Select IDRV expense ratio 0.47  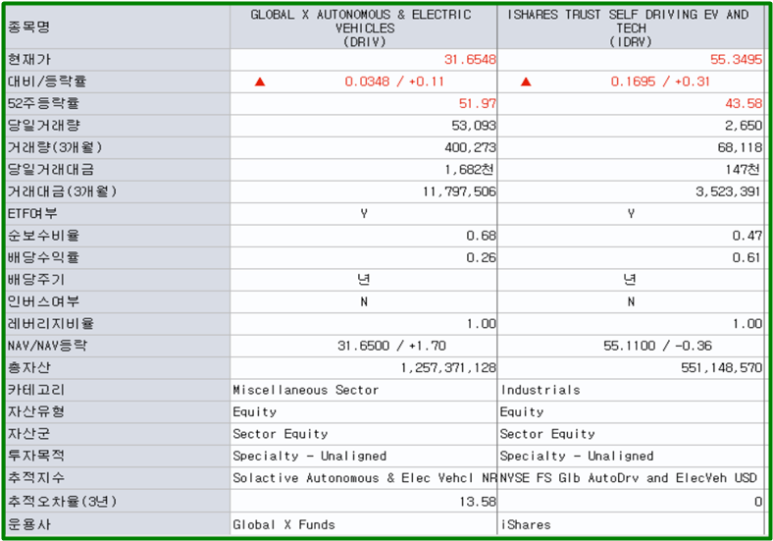tap(747, 236)
